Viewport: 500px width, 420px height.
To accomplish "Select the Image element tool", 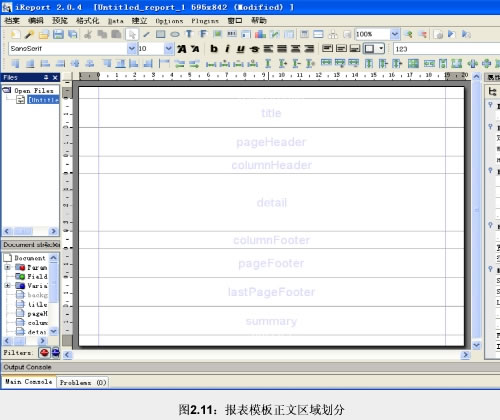I will [x=217, y=34].
